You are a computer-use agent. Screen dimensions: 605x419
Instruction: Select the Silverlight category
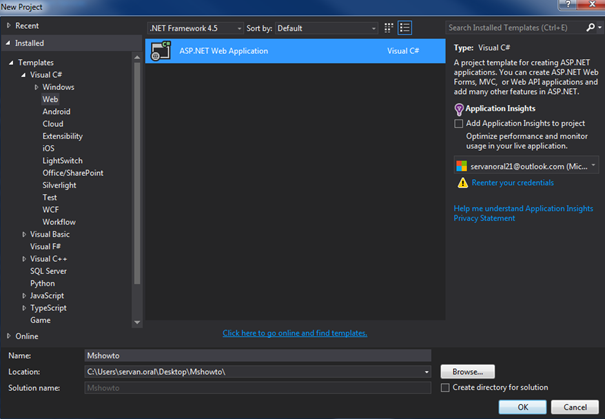click(59, 185)
